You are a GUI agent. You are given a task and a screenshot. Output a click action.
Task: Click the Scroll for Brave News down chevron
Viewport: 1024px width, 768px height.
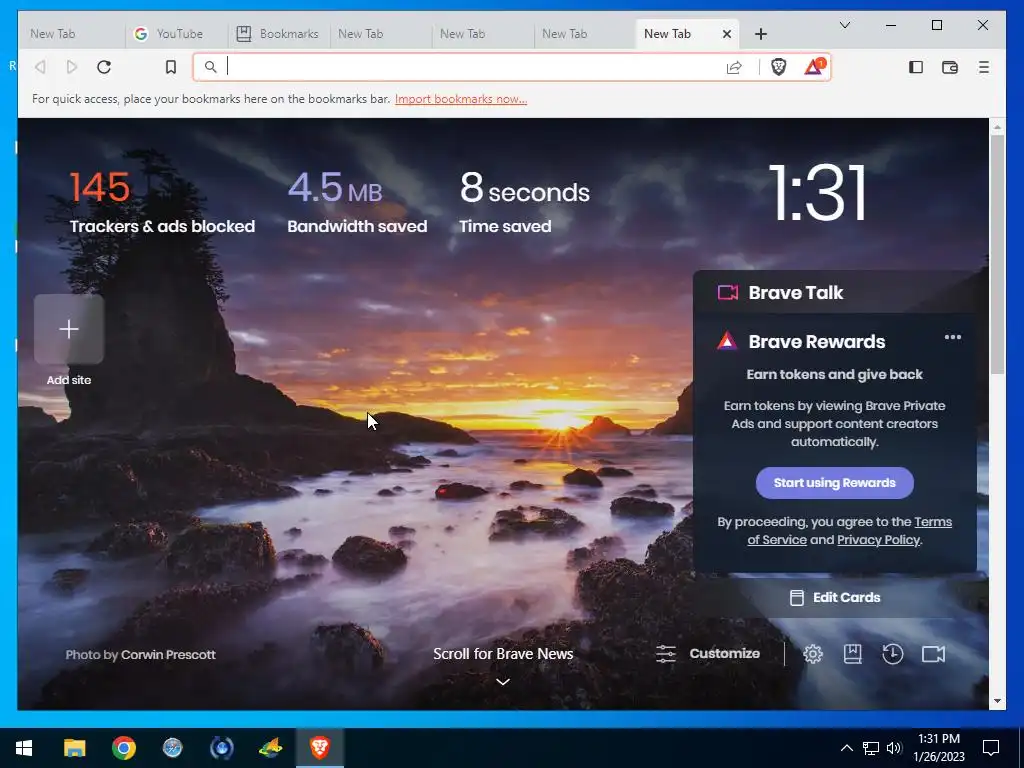click(503, 682)
